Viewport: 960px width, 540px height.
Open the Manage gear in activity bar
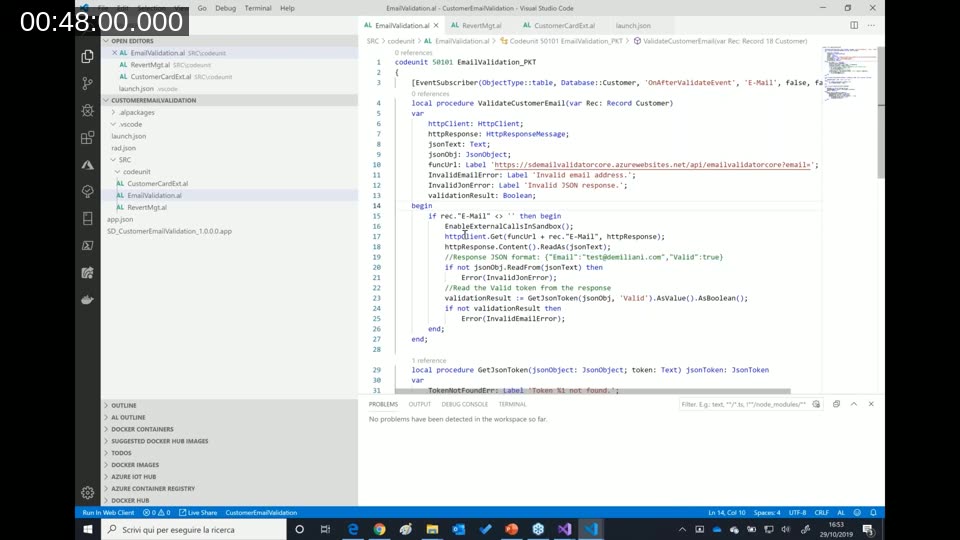88,492
